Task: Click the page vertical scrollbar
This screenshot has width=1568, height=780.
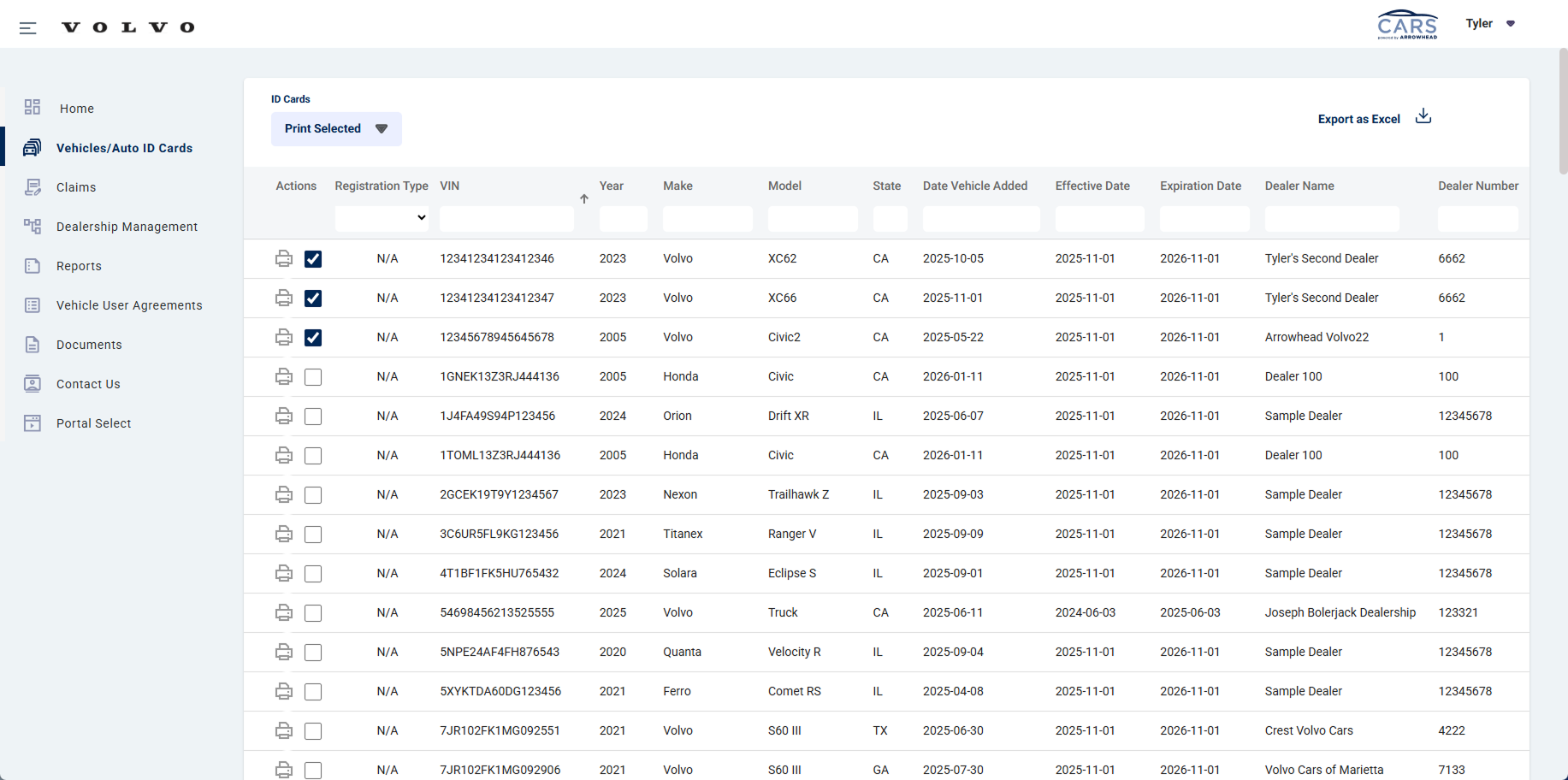Action: click(x=1563, y=111)
